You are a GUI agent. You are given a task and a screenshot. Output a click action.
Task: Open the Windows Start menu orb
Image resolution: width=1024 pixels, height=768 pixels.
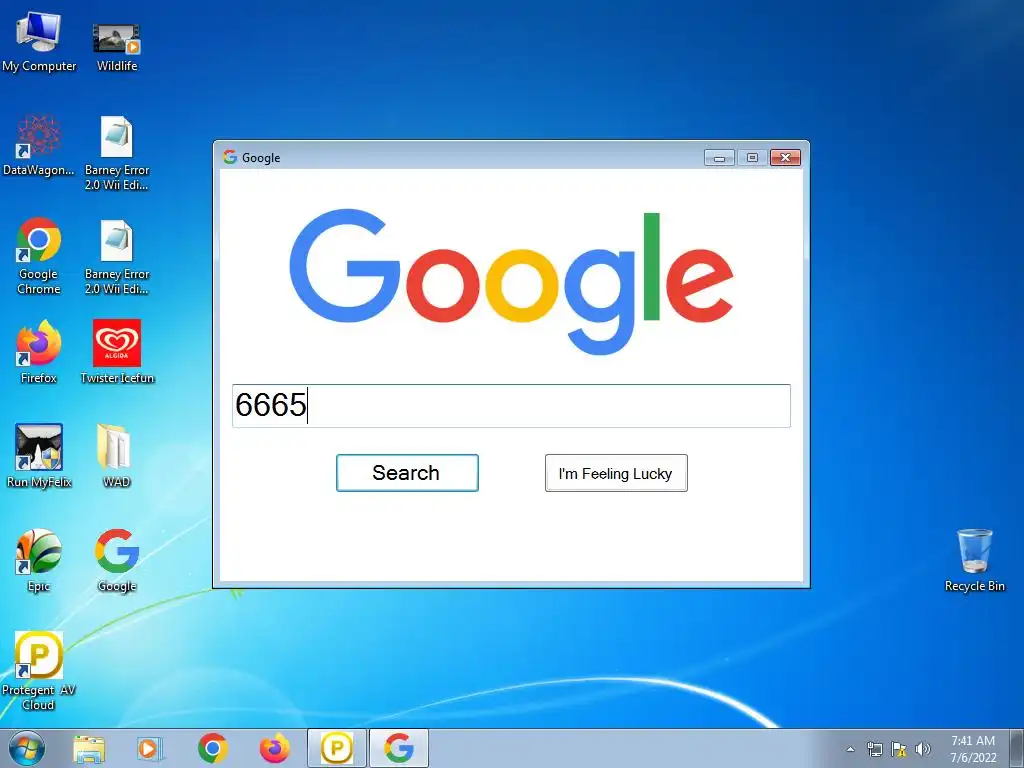(x=27, y=748)
